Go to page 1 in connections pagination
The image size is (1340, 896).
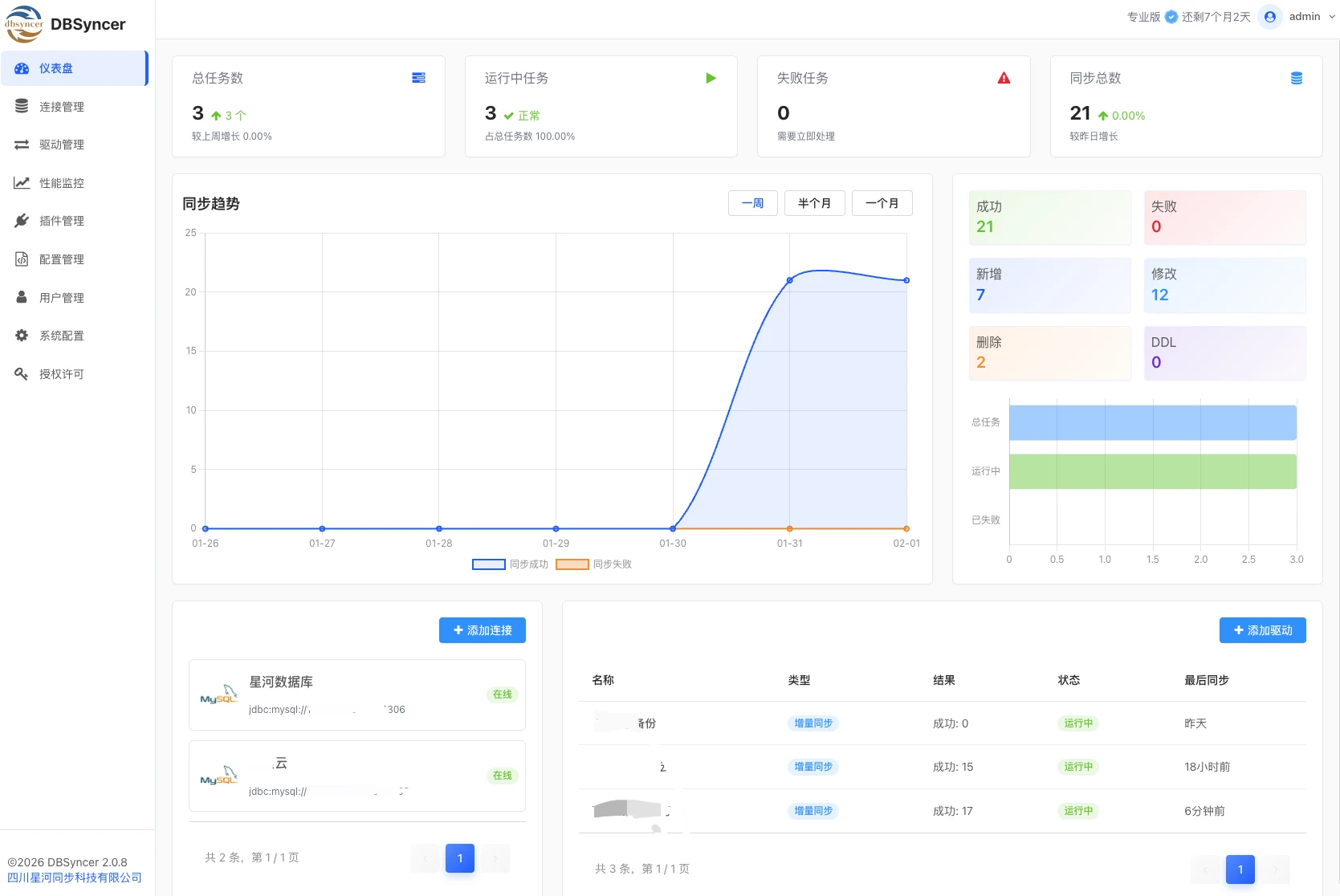(x=460, y=858)
